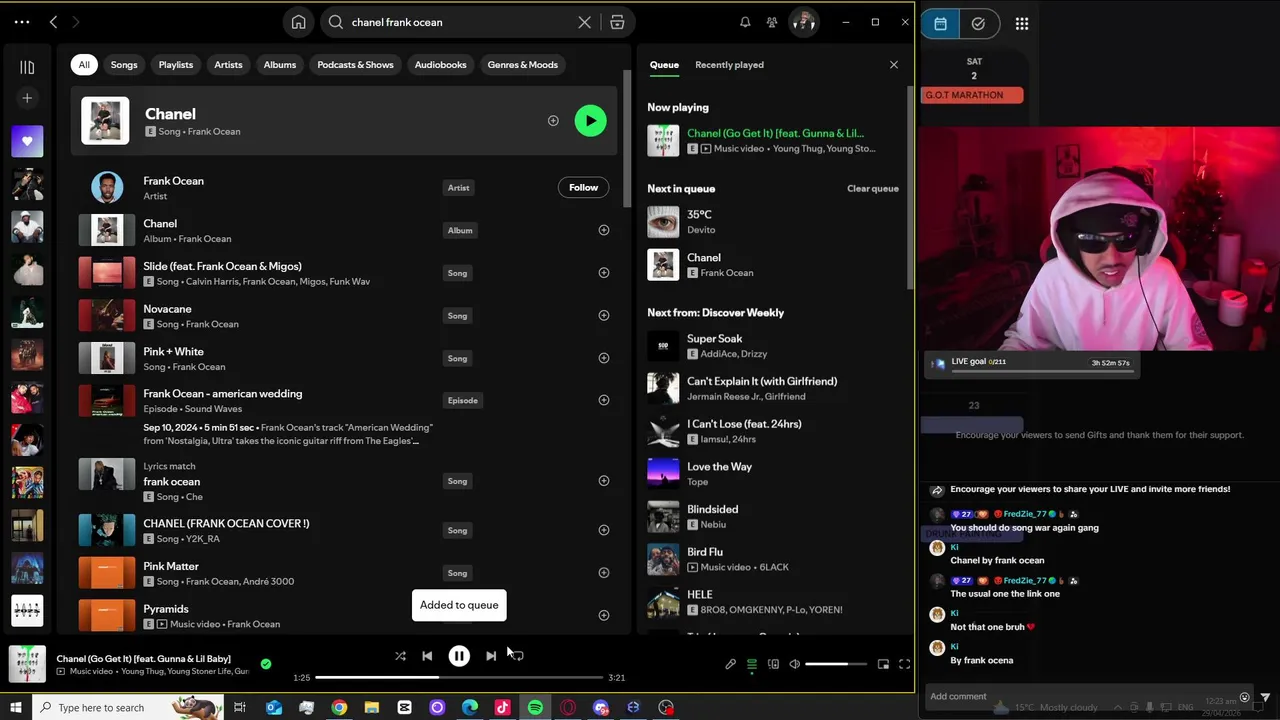The width and height of the screenshot is (1280, 720).
Task: Open Spotify notifications bell
Action: point(745,22)
